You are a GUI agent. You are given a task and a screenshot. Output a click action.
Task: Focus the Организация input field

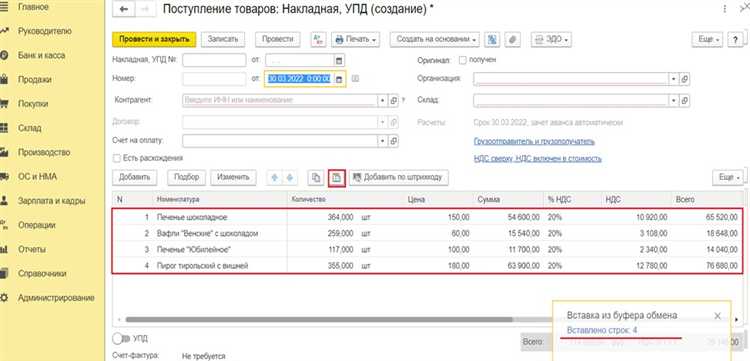[571, 79]
